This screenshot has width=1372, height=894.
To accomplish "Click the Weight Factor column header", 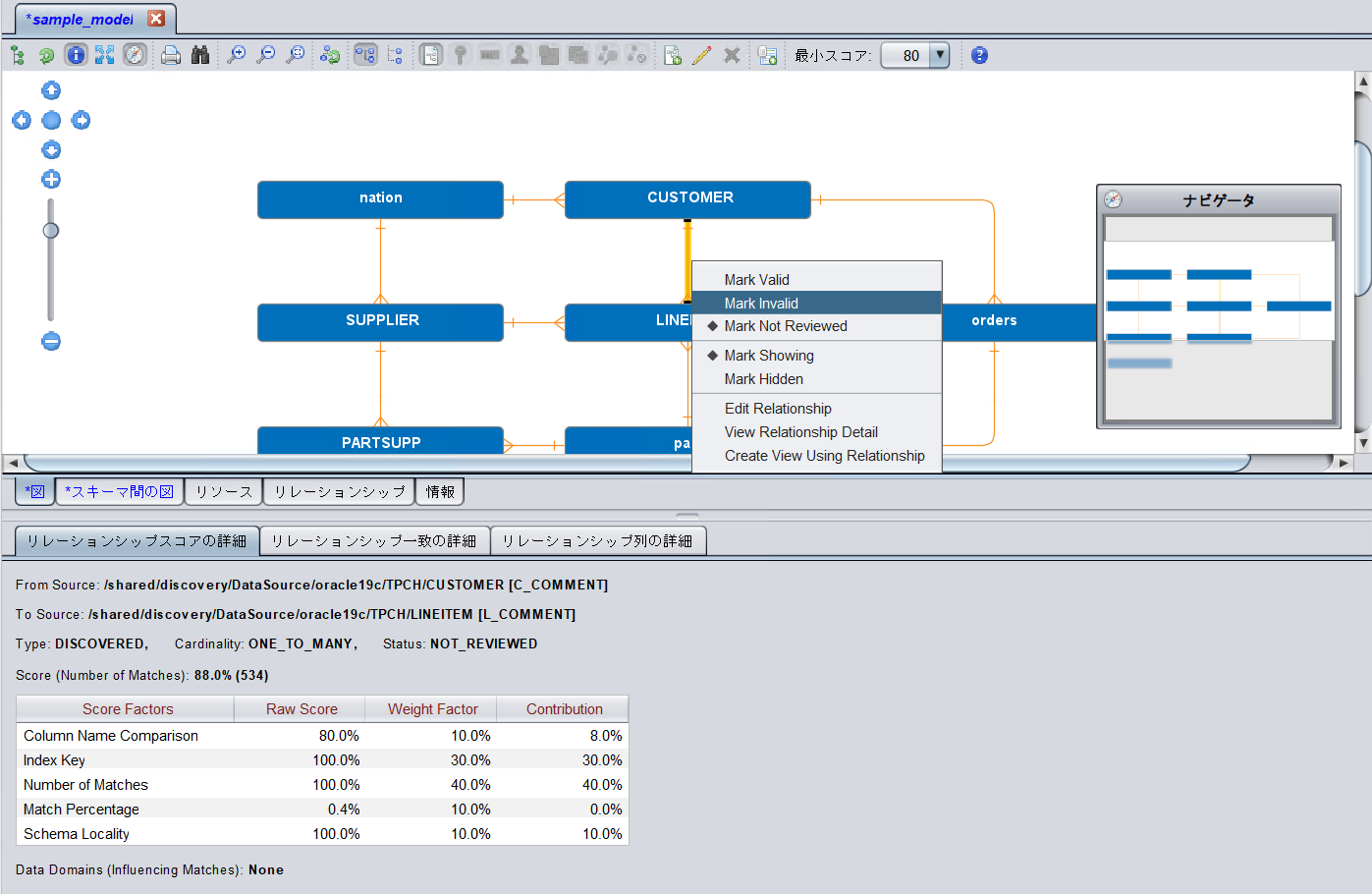I will point(432,709).
